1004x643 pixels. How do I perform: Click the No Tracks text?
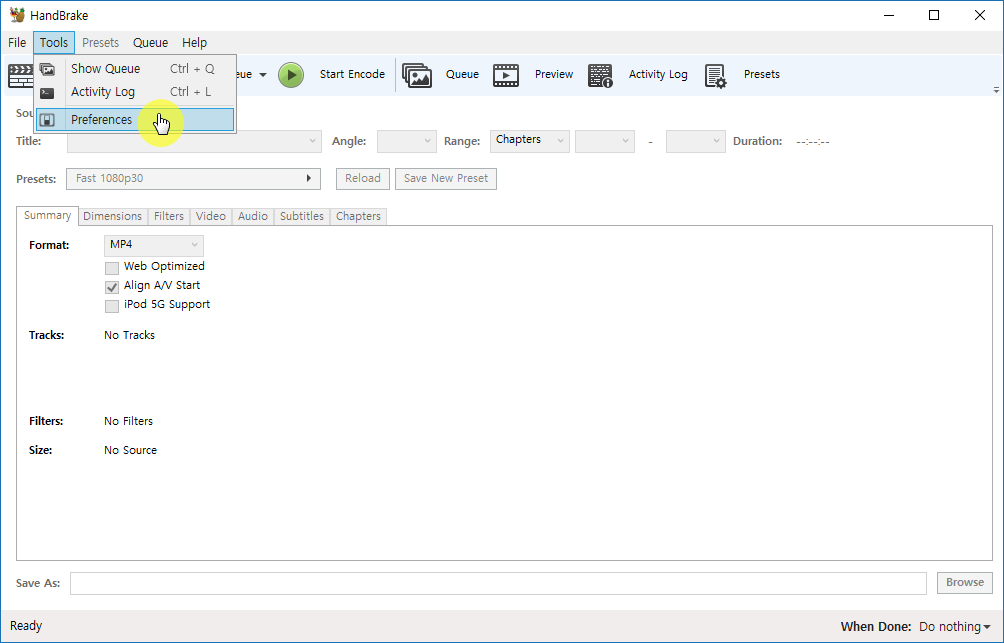(x=129, y=336)
